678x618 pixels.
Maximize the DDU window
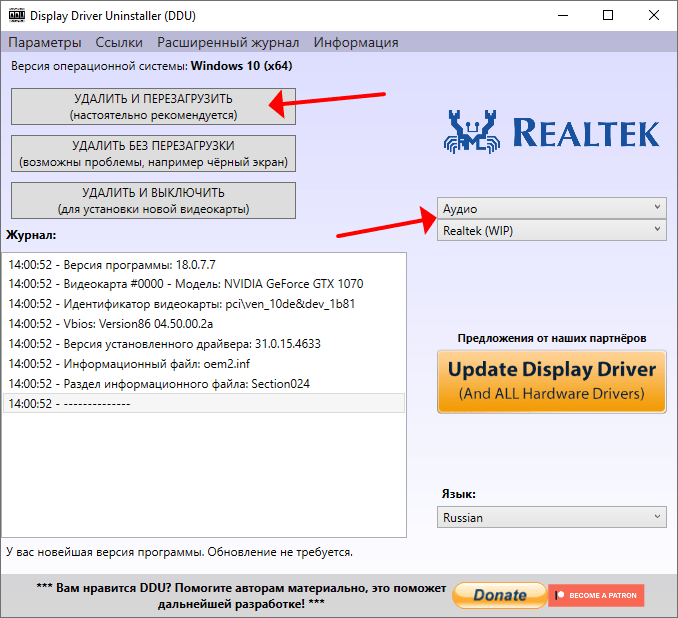[x=608, y=16]
